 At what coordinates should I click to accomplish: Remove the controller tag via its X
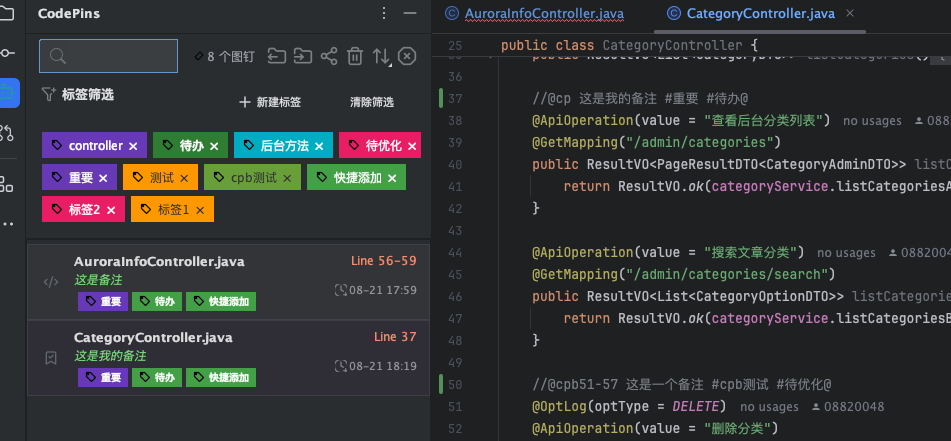133,146
